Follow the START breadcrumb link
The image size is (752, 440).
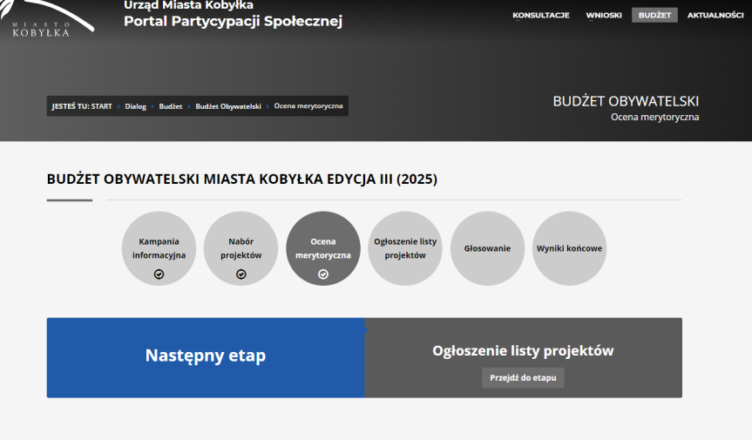[101, 106]
